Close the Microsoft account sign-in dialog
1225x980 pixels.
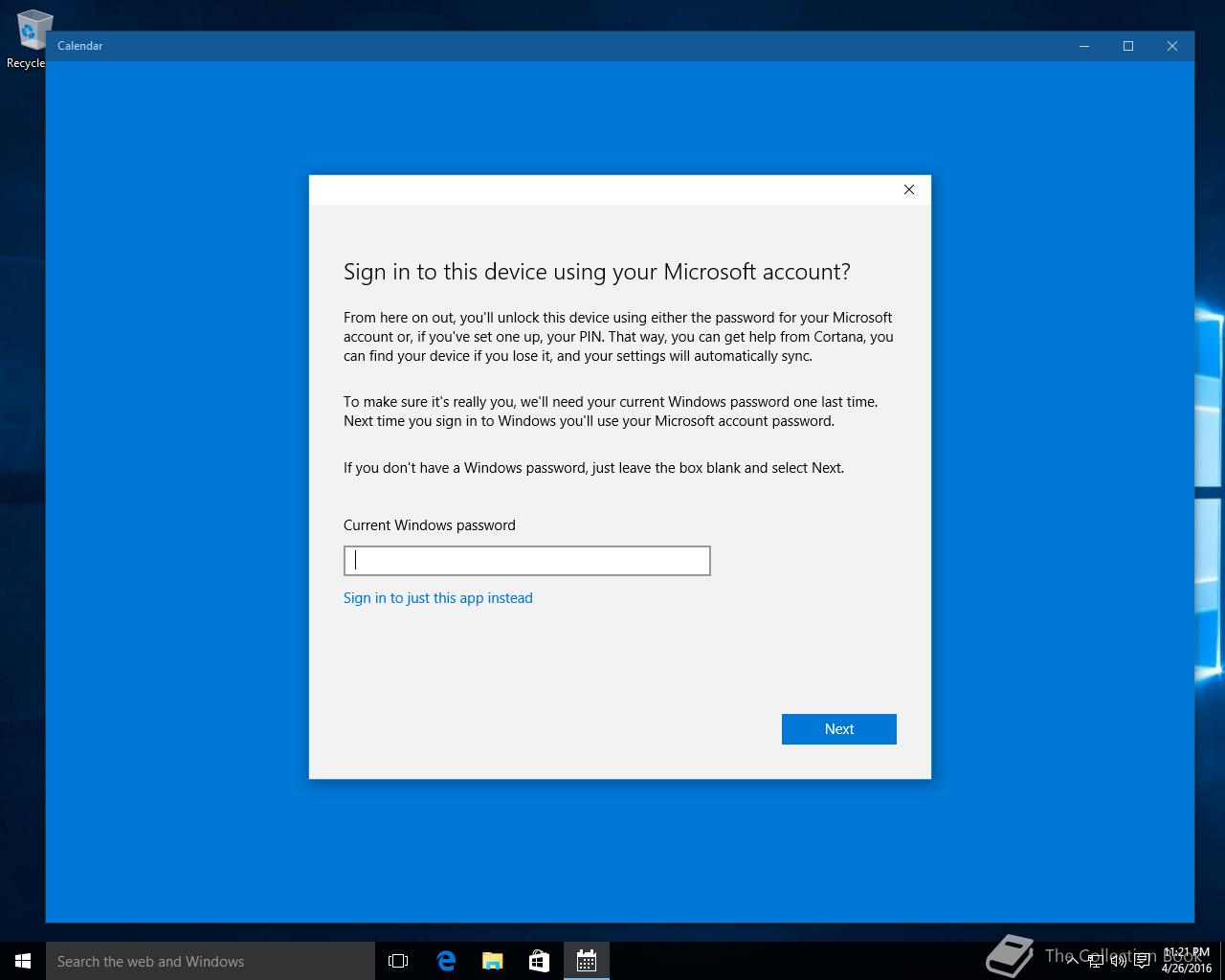tap(909, 189)
